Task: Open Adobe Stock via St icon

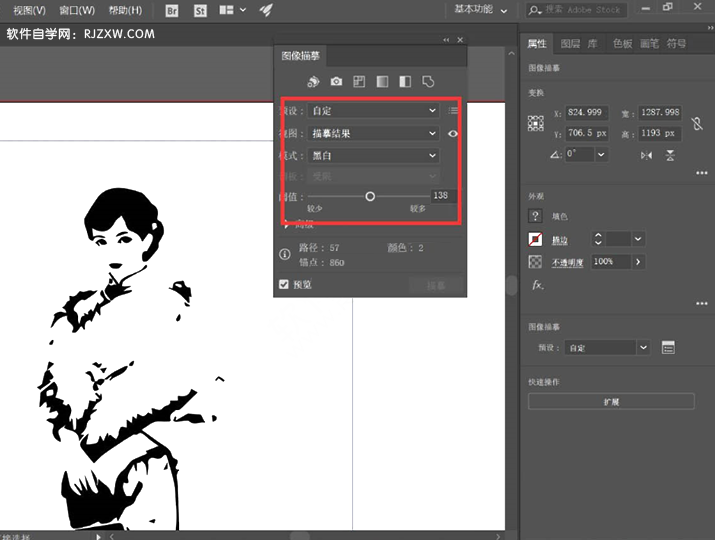Action: pos(200,10)
